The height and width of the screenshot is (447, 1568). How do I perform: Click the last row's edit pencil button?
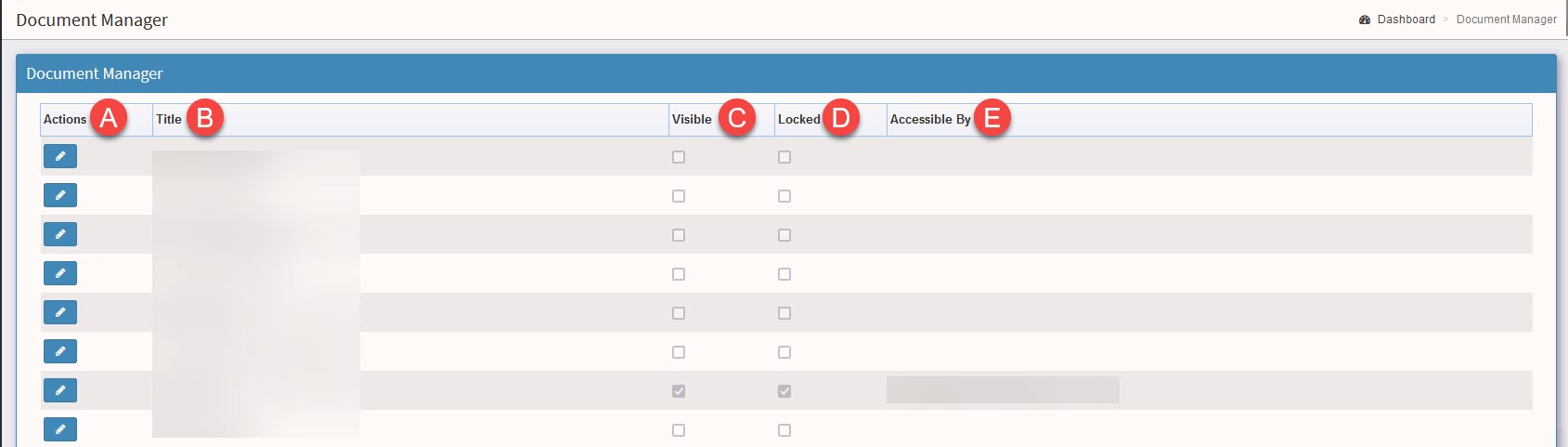pos(59,429)
